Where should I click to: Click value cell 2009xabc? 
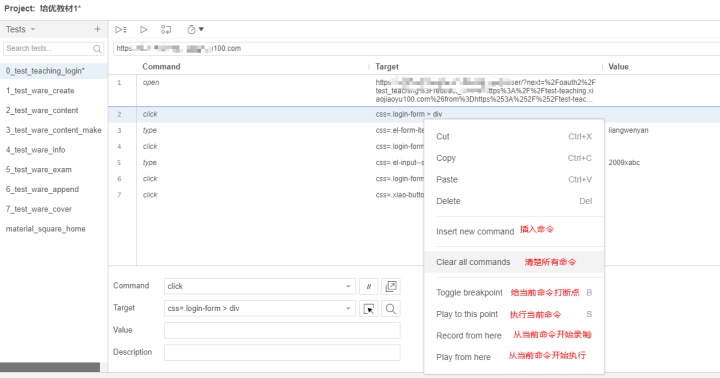click(624, 163)
